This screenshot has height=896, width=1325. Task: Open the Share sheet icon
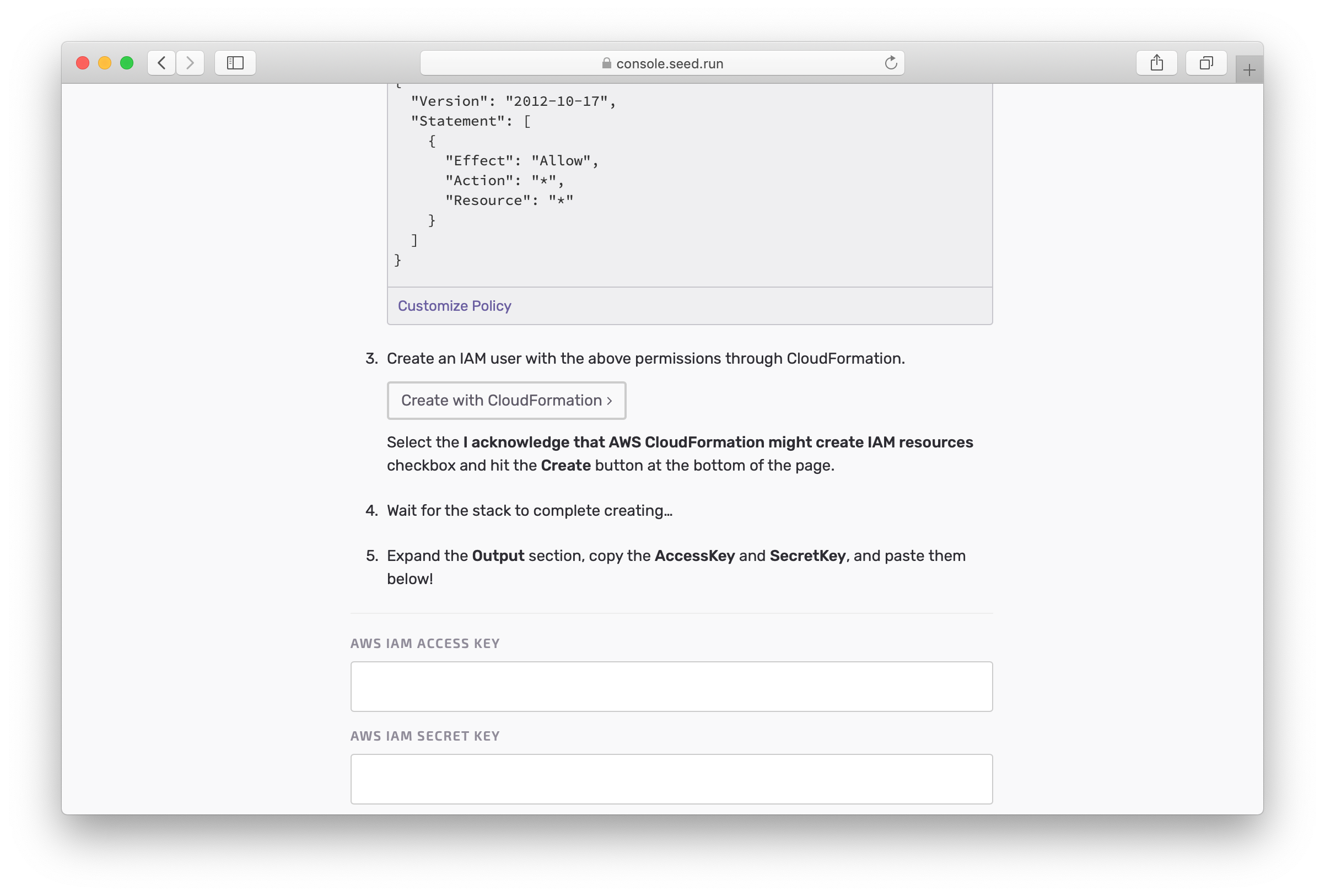pos(1156,63)
